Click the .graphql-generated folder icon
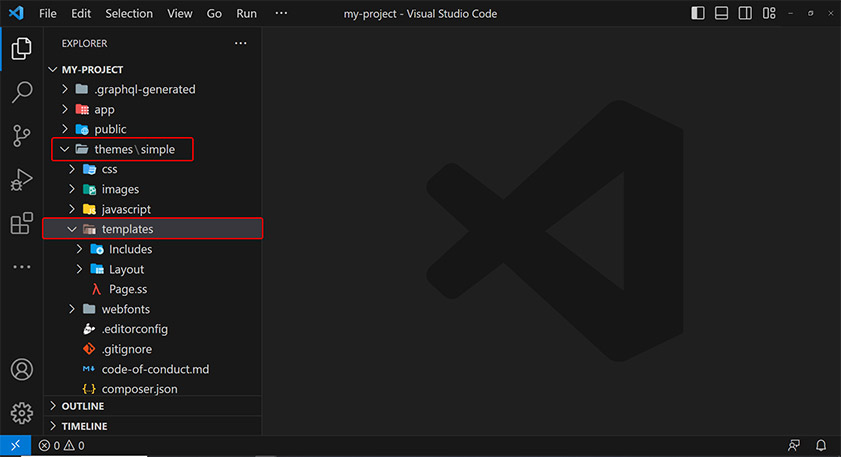 click(82, 89)
